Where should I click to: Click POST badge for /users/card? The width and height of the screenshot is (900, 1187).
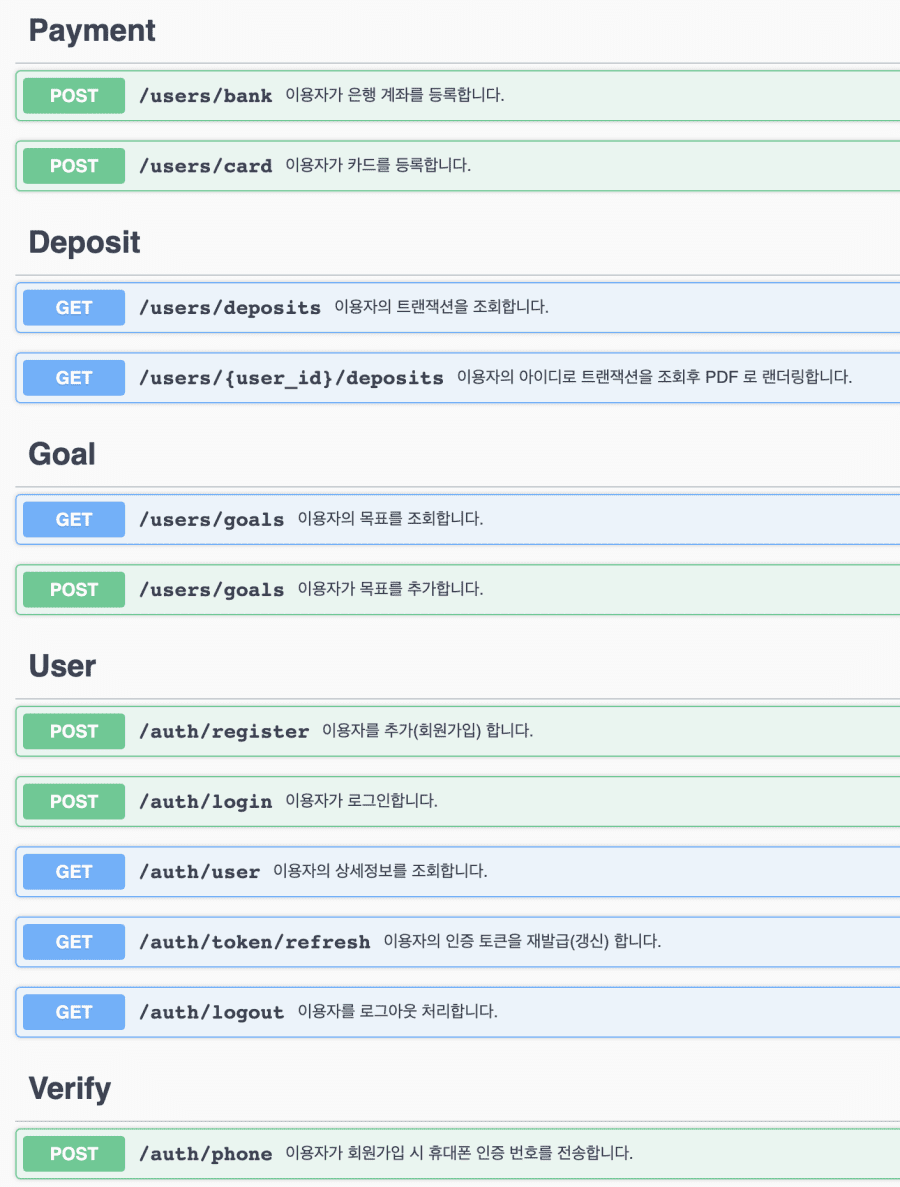[74, 166]
